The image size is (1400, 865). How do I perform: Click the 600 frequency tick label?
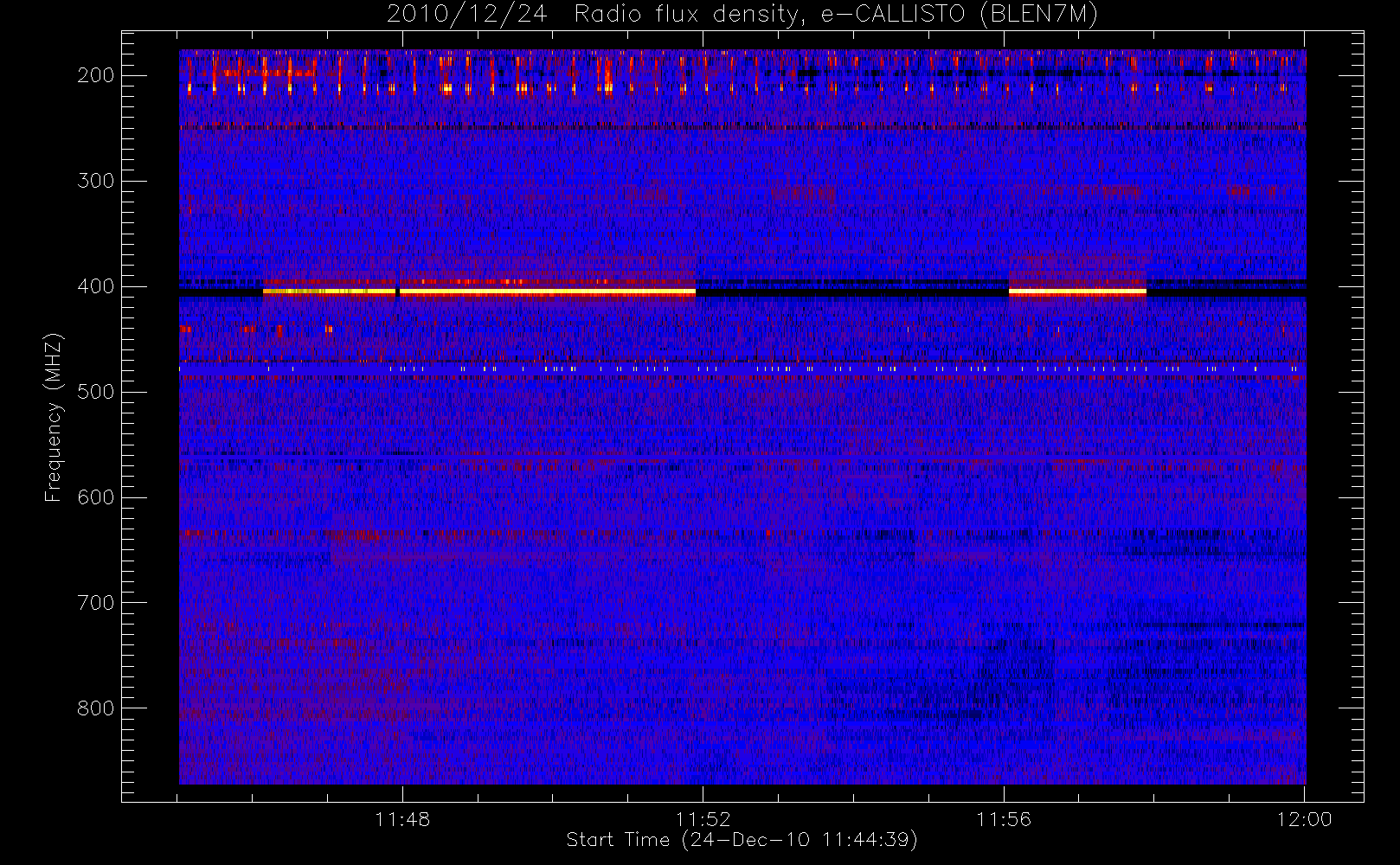click(95, 497)
